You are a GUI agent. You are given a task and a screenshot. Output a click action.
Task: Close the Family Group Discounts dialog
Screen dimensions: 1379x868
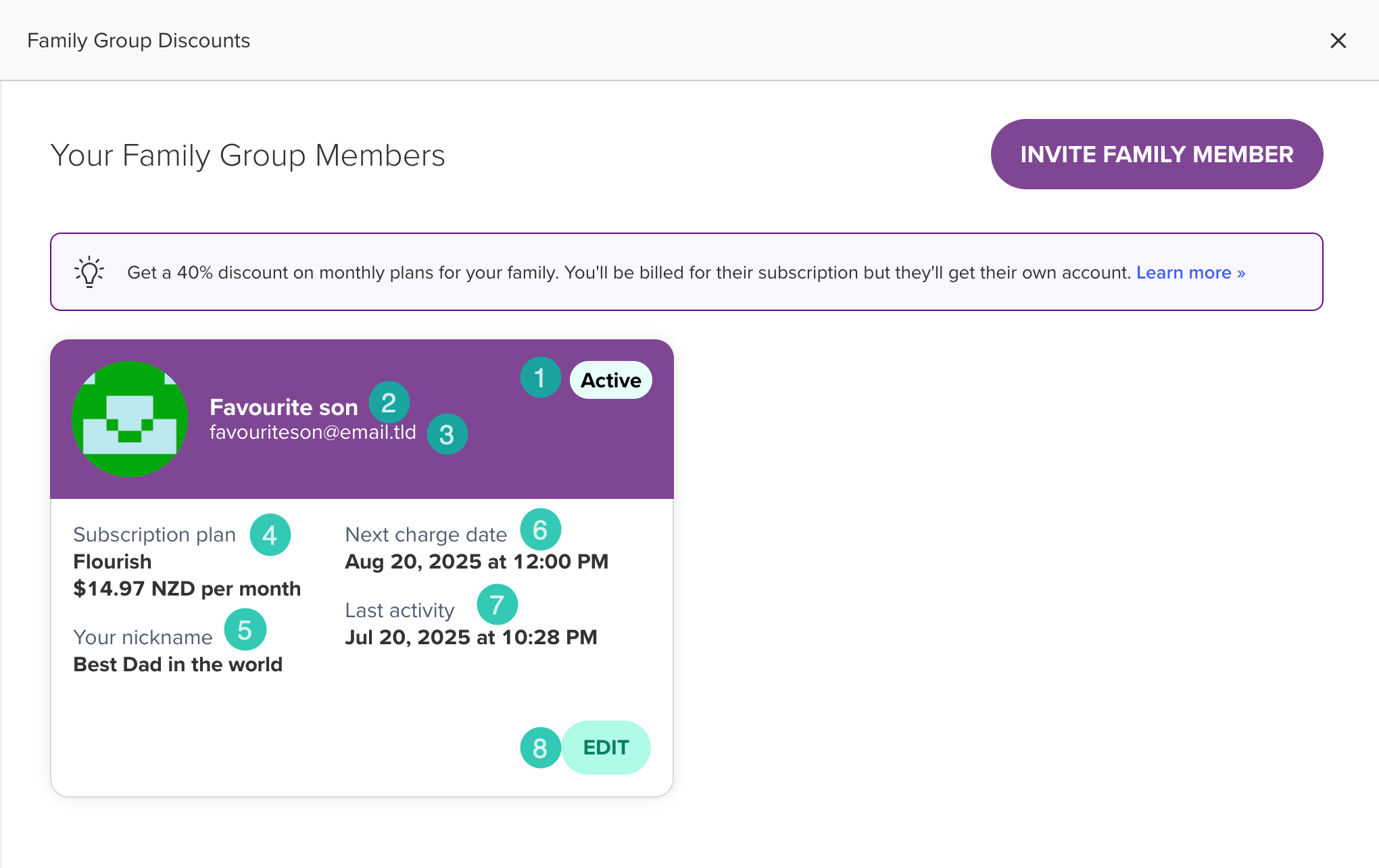click(1337, 40)
